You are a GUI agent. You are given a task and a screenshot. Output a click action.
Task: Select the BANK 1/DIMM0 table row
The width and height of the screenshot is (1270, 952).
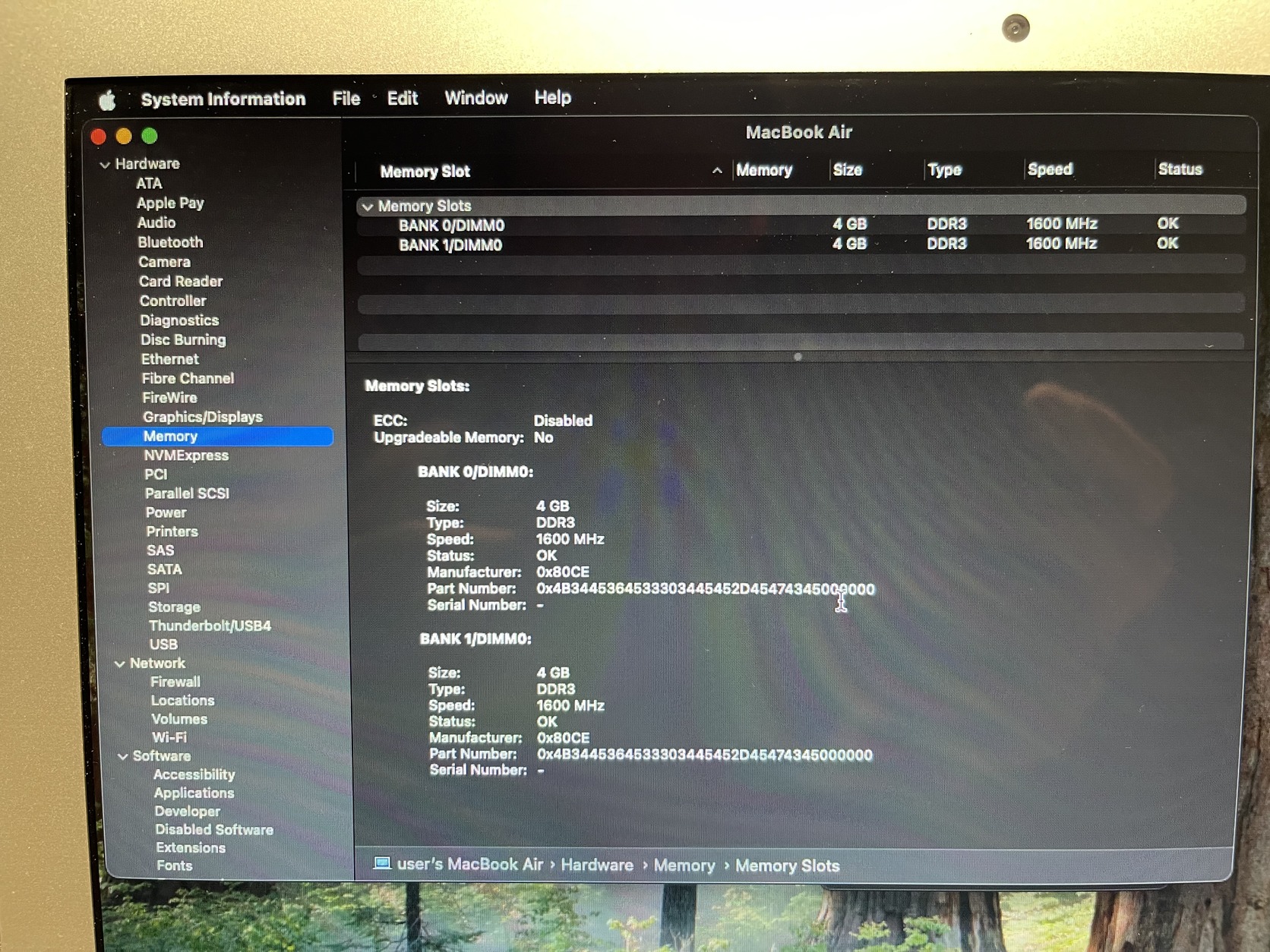(801, 244)
